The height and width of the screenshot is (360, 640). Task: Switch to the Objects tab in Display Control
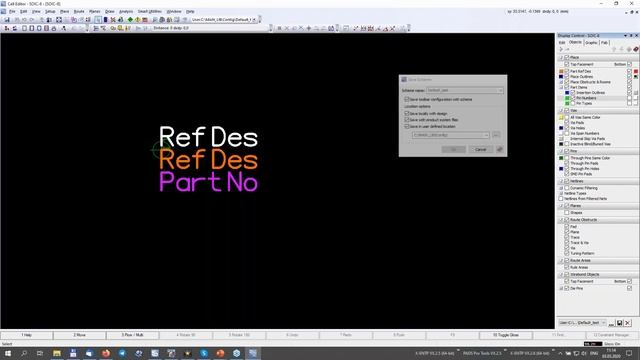[575, 42]
